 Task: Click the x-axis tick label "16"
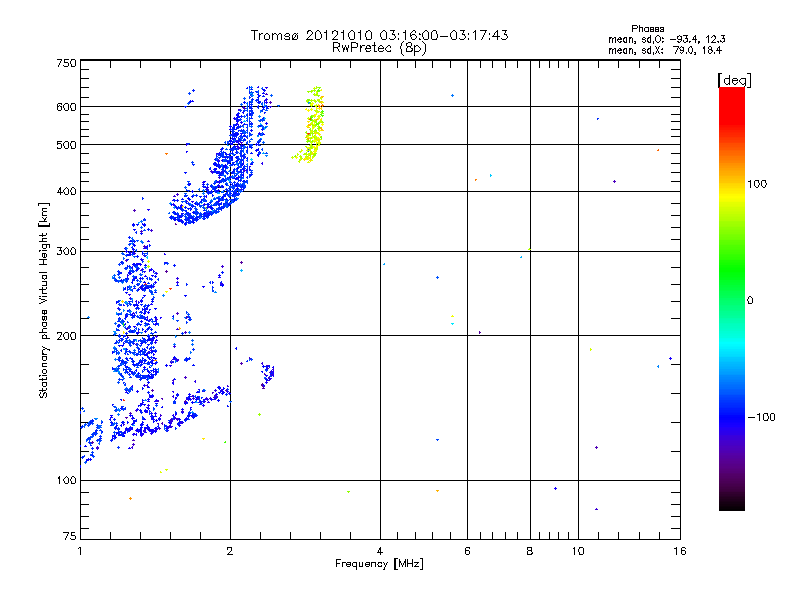[680, 551]
